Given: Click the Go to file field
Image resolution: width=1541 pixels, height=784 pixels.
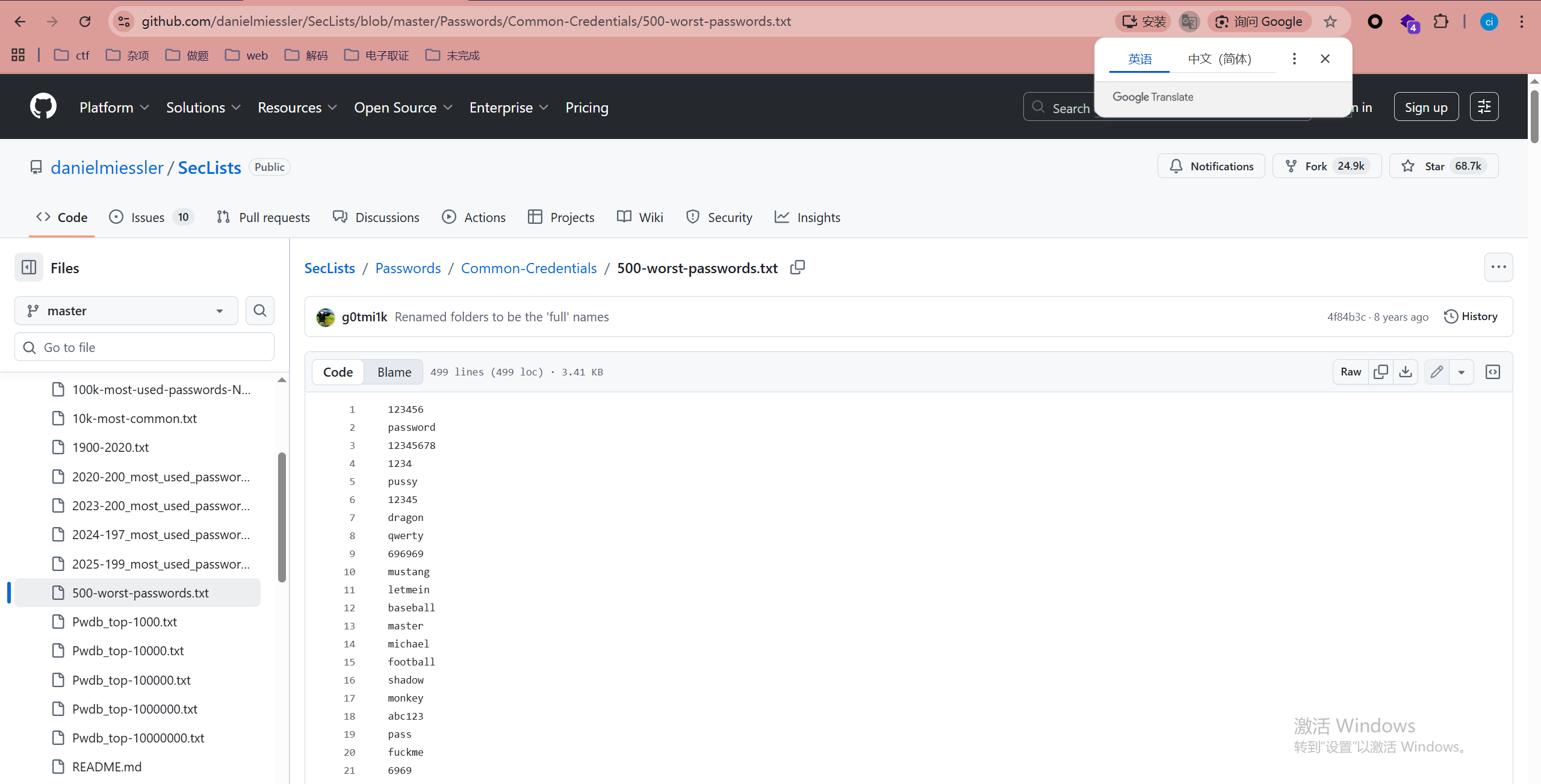Looking at the screenshot, I should (144, 347).
